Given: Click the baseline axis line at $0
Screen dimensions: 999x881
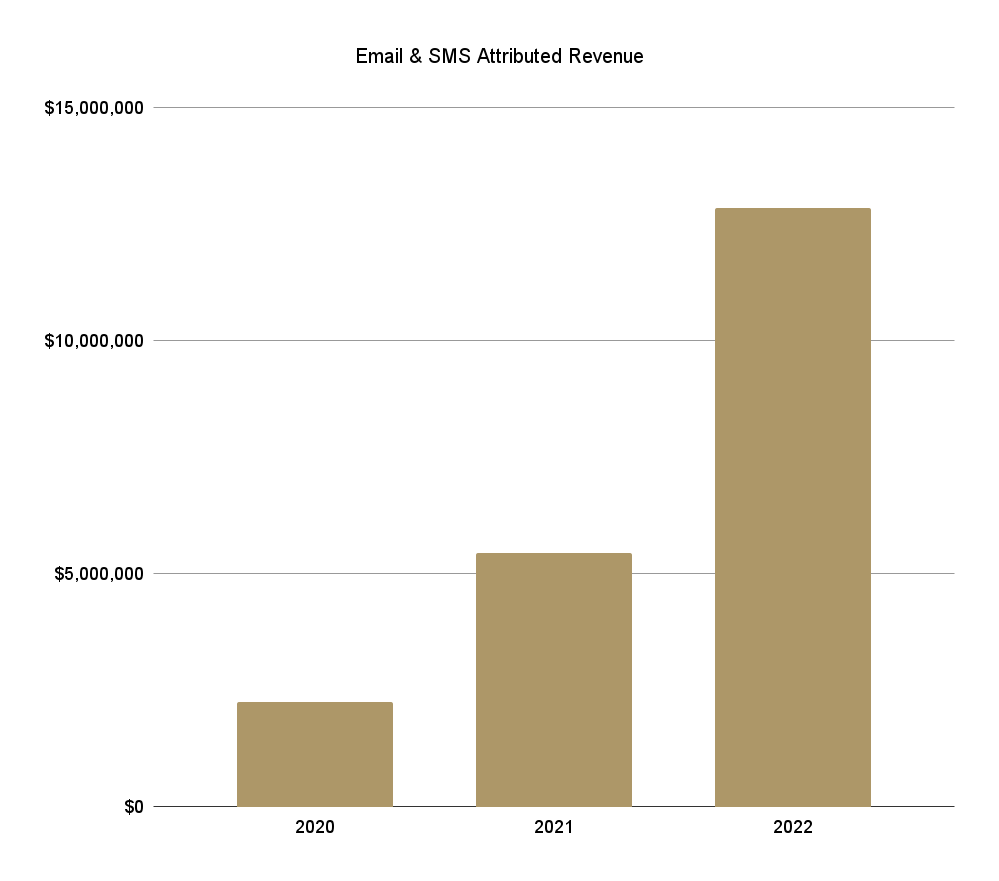Looking at the screenshot, I should [x=554, y=806].
